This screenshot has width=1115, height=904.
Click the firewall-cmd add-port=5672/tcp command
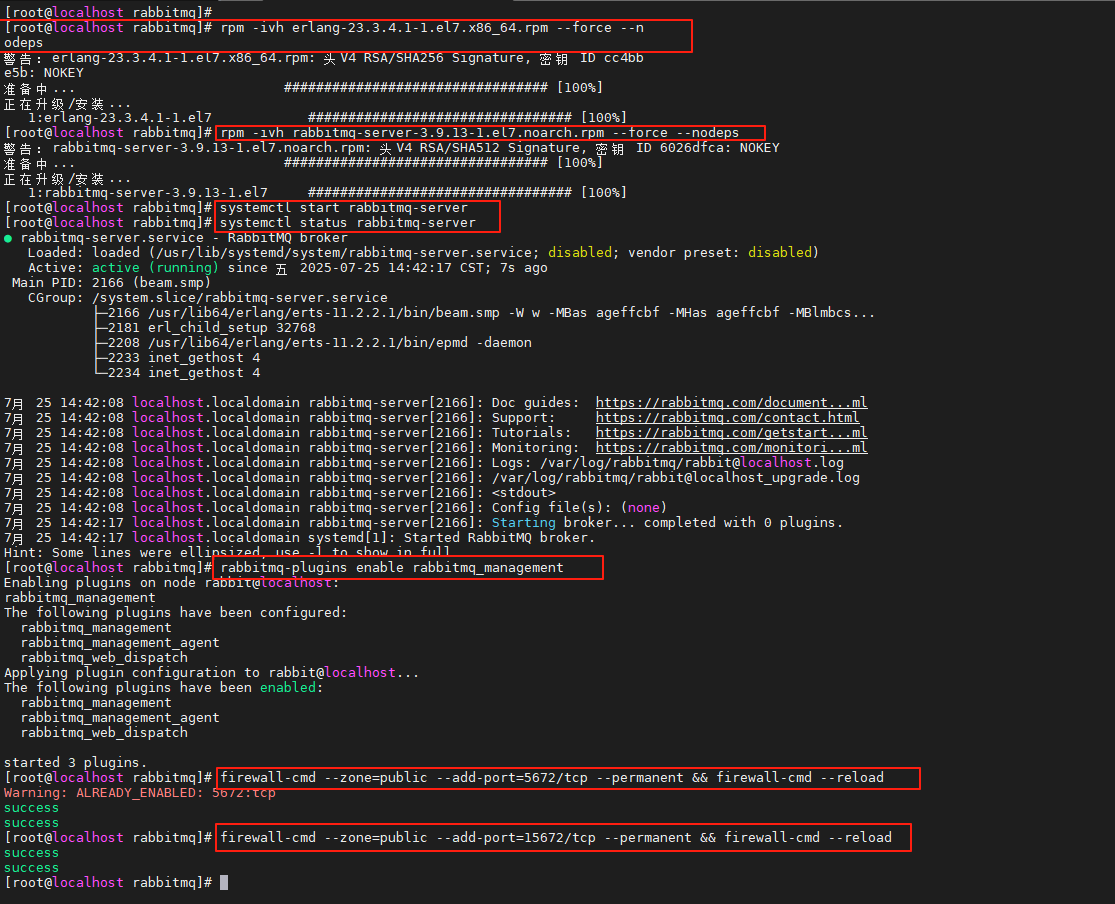click(552, 777)
